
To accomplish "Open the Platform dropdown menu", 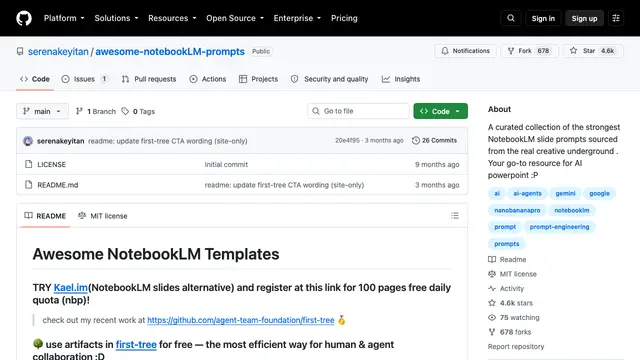I will point(64,18).
